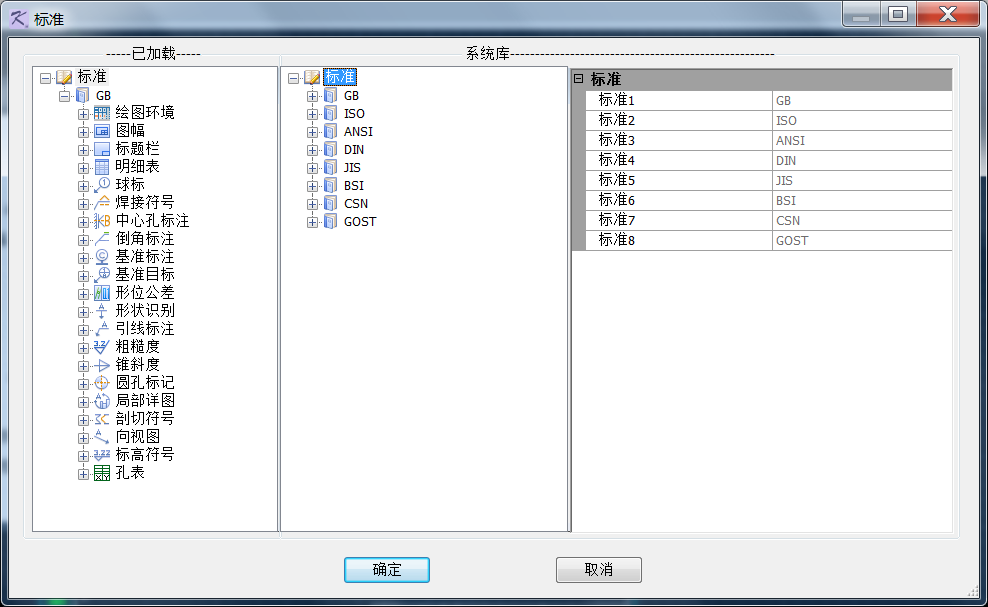
Task: Click the 向视图 view arrow icon
Action: [x=101, y=437]
